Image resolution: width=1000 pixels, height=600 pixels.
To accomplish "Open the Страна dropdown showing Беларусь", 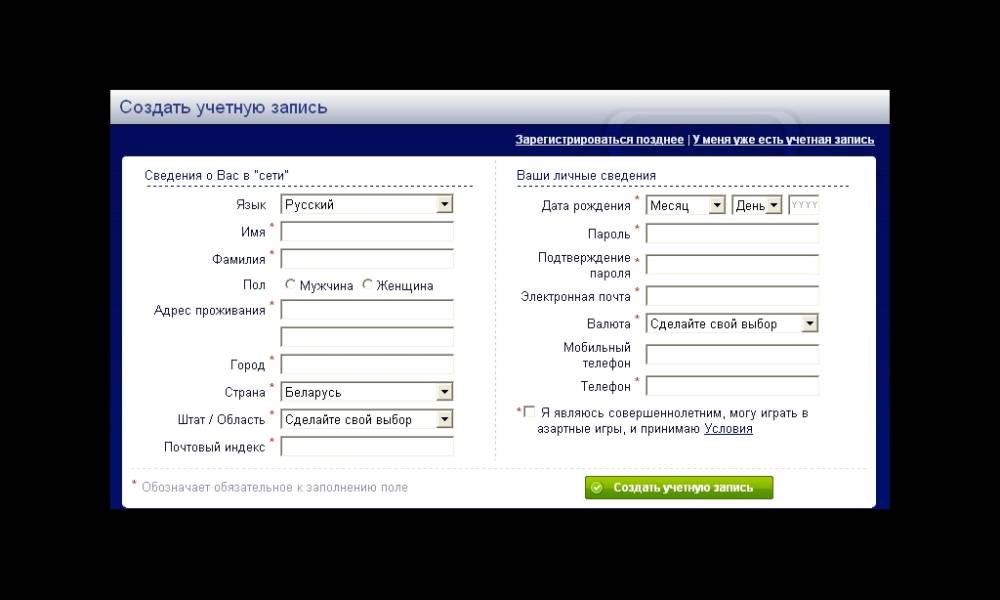I will (x=367, y=391).
